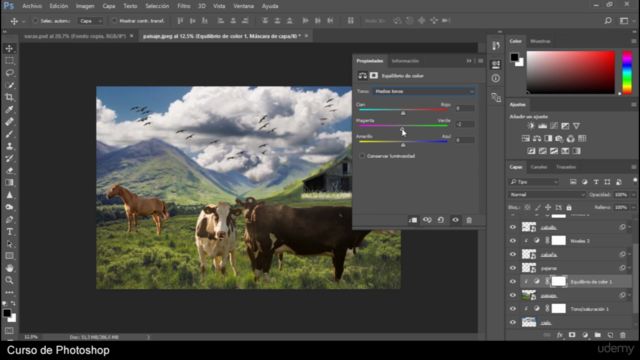Open the Tono dropdown (Medios tonos)
The width and height of the screenshot is (640, 360).
tap(423, 91)
